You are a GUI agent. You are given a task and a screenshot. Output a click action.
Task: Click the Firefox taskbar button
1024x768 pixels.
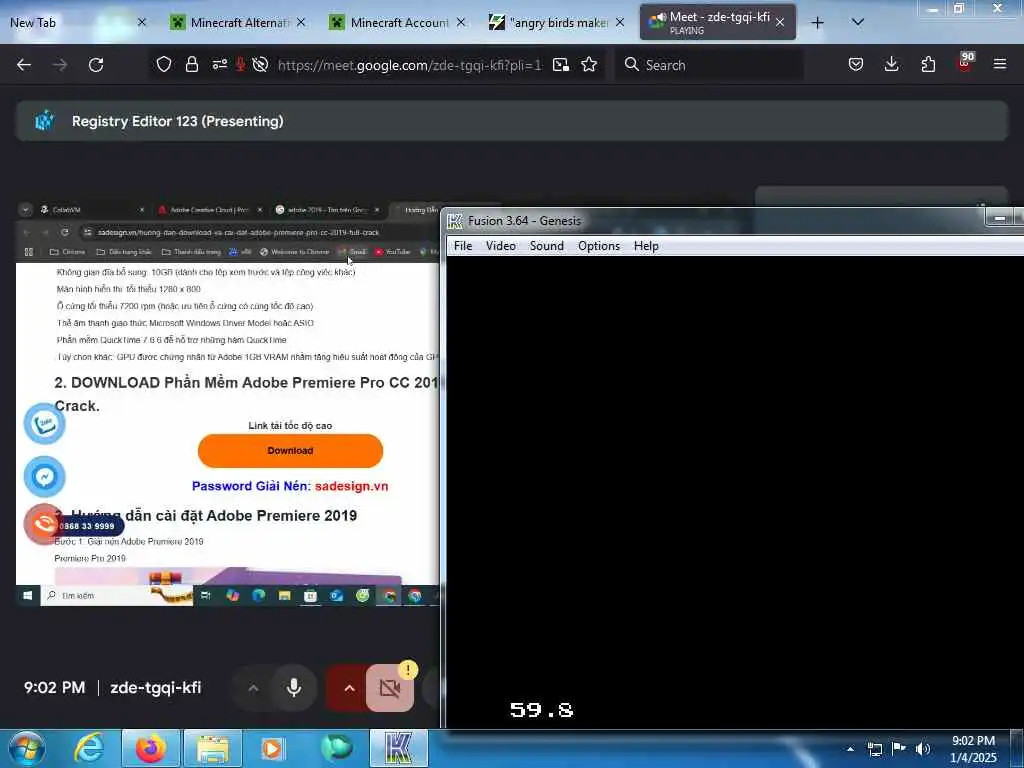[151, 749]
